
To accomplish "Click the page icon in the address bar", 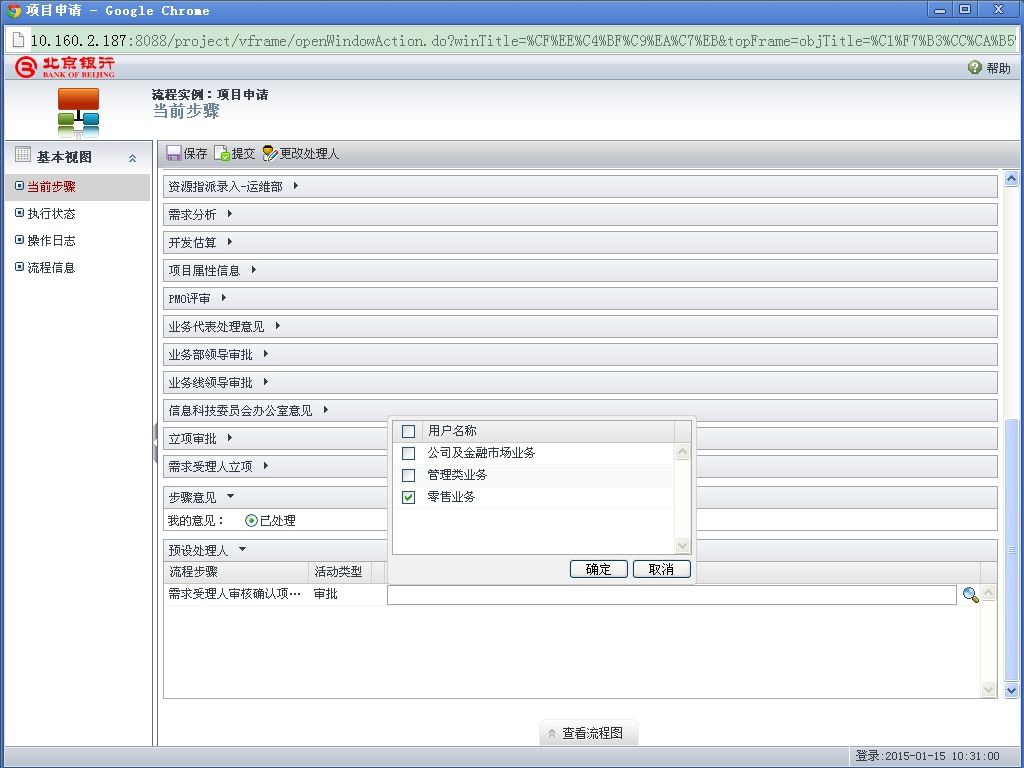I will point(19,40).
